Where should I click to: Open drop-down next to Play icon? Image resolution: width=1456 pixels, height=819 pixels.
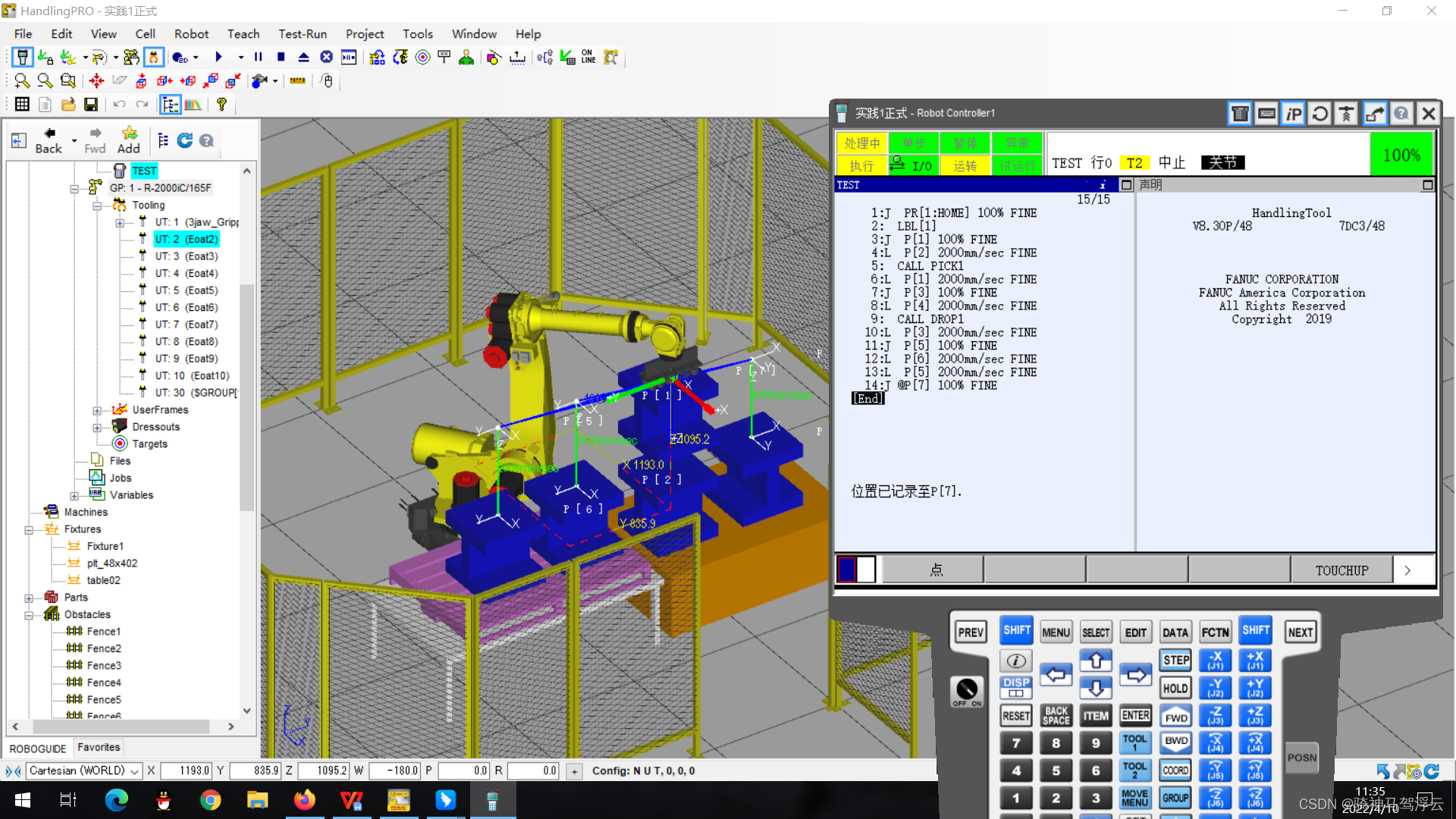pos(240,57)
